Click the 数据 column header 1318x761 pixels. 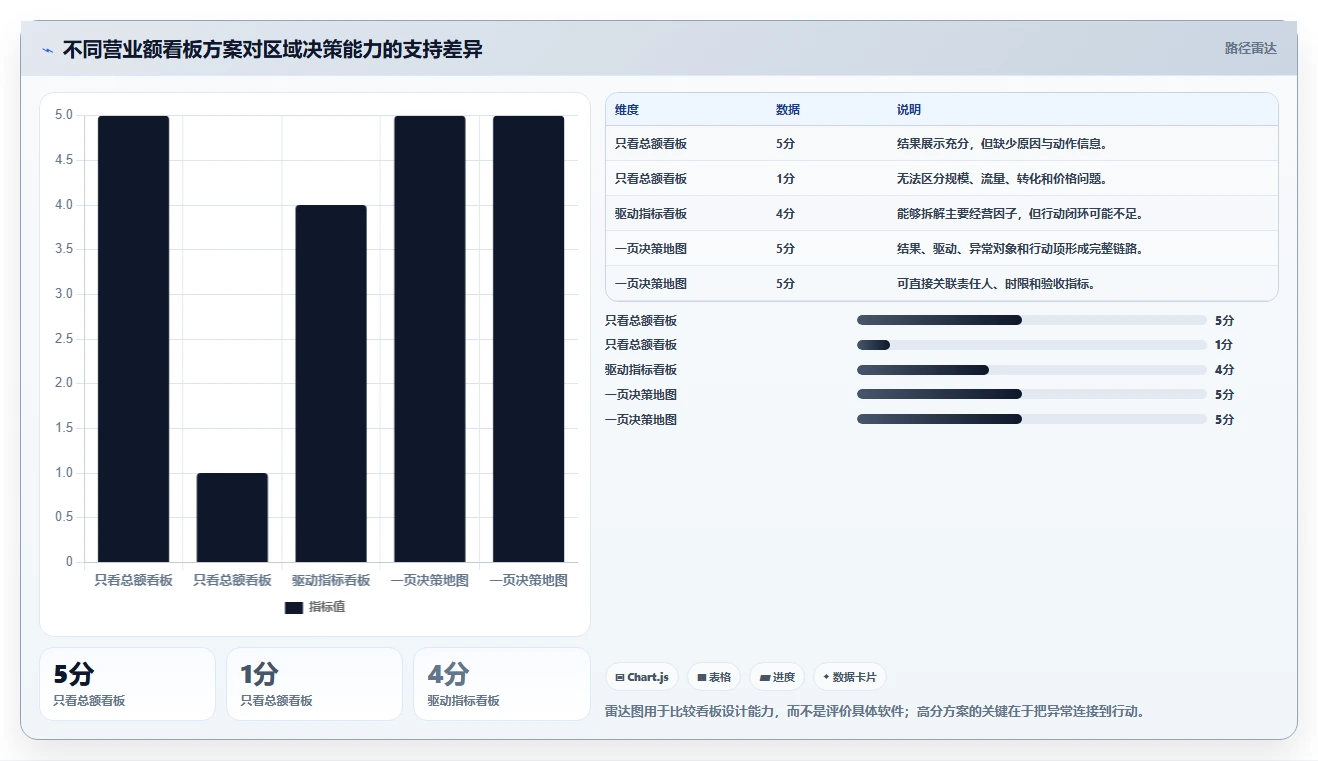pyautogui.click(x=788, y=110)
